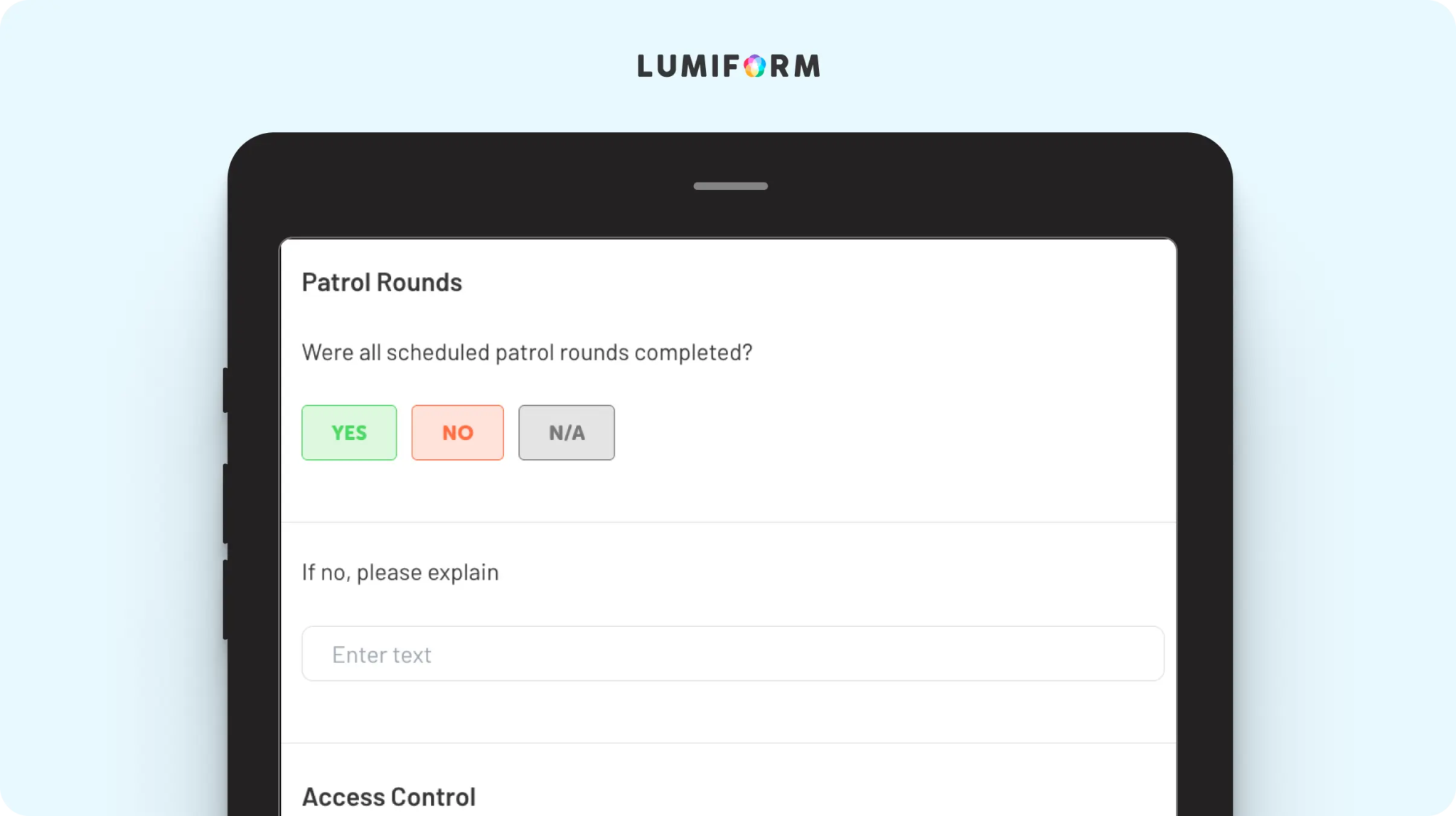Choose the grey N/A option

pyautogui.click(x=567, y=432)
